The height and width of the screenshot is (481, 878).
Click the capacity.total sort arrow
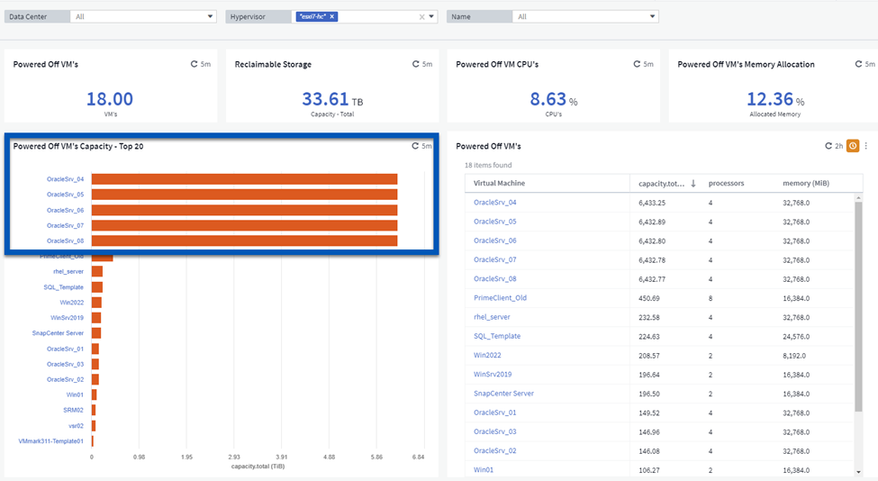pos(693,184)
